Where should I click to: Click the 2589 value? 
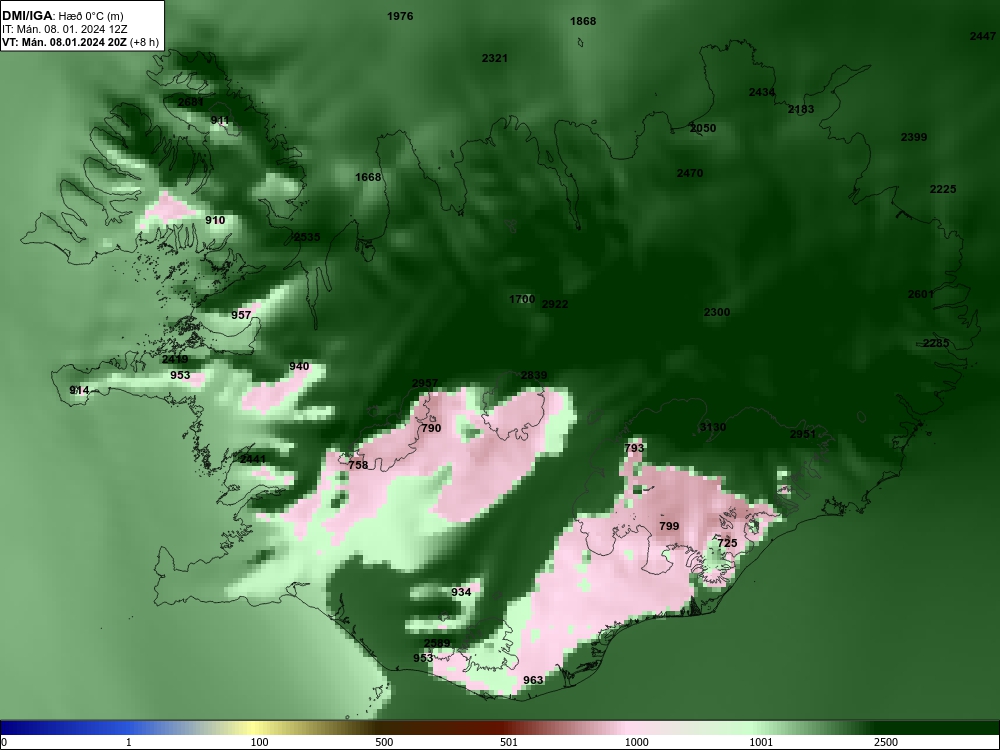click(x=437, y=643)
